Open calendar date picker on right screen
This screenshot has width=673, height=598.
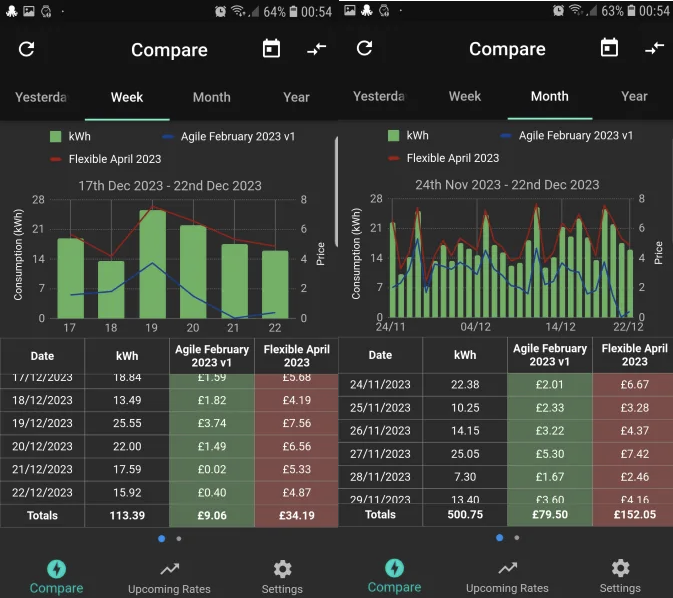coord(609,48)
